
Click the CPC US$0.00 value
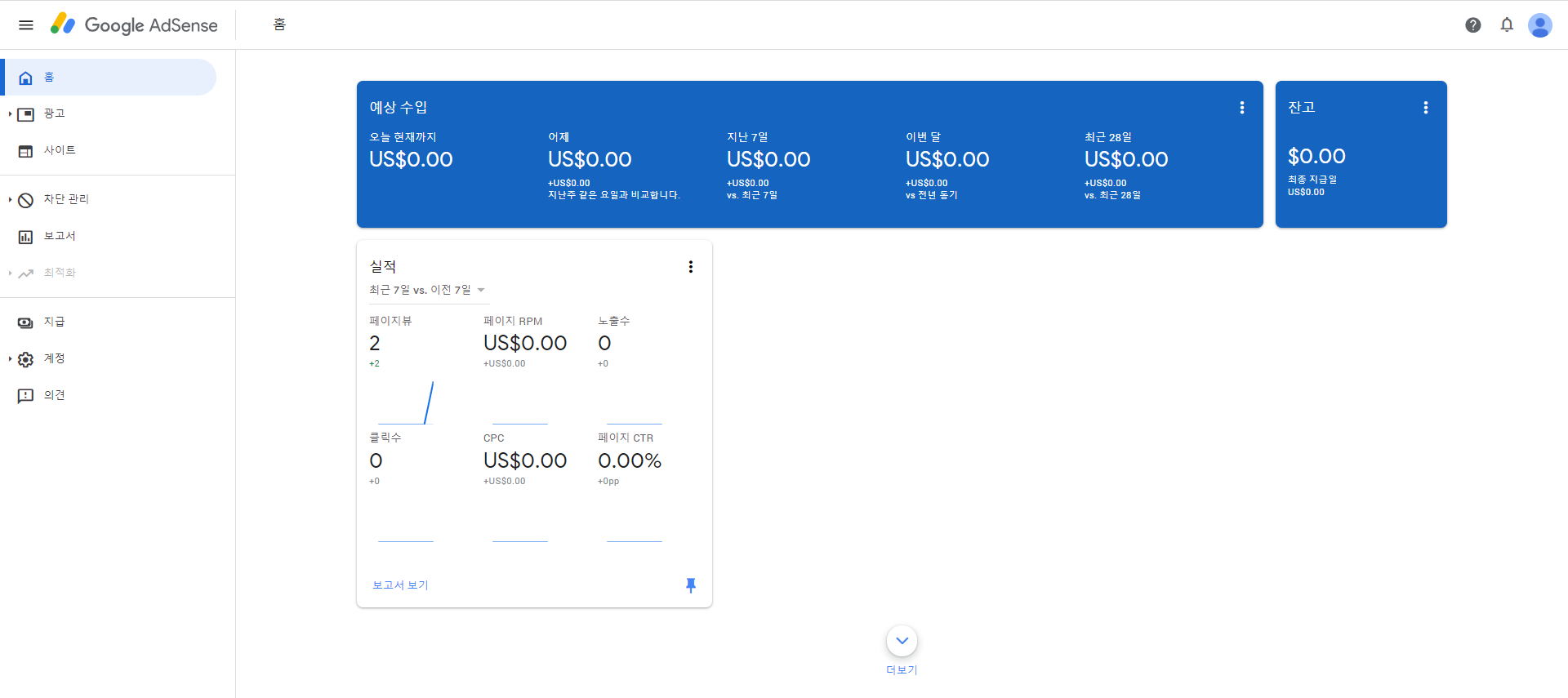click(525, 460)
